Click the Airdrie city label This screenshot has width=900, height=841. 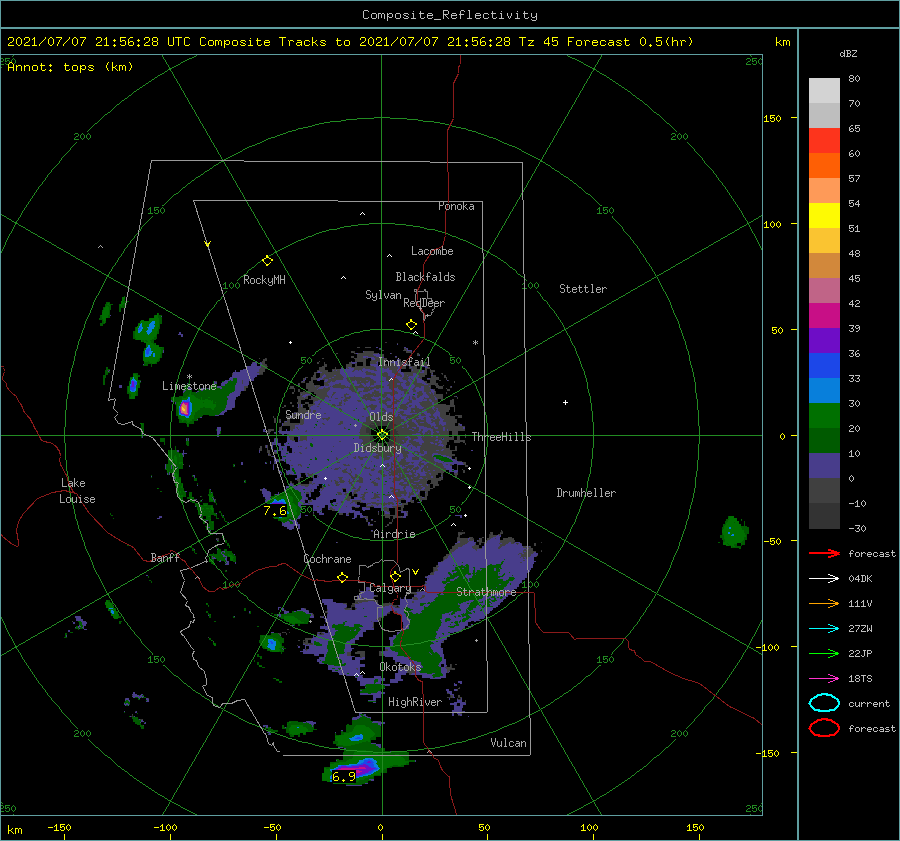pos(394,534)
